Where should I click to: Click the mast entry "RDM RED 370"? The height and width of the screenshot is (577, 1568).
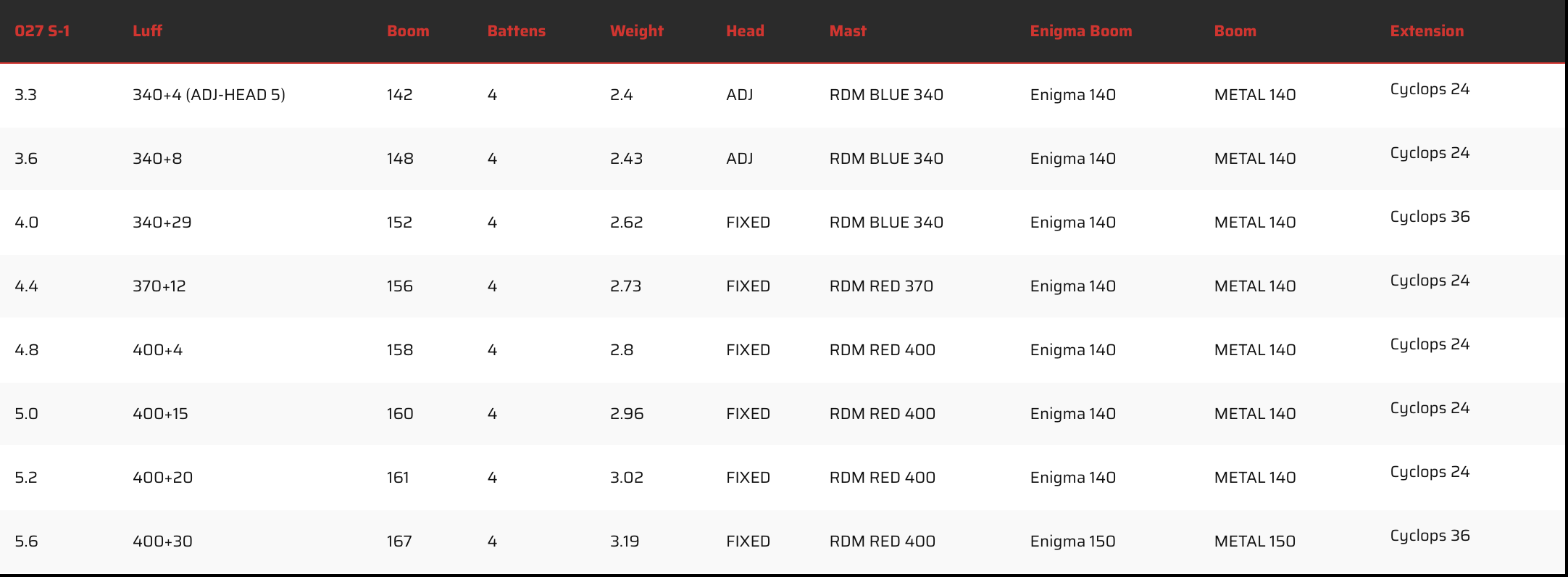coord(882,286)
